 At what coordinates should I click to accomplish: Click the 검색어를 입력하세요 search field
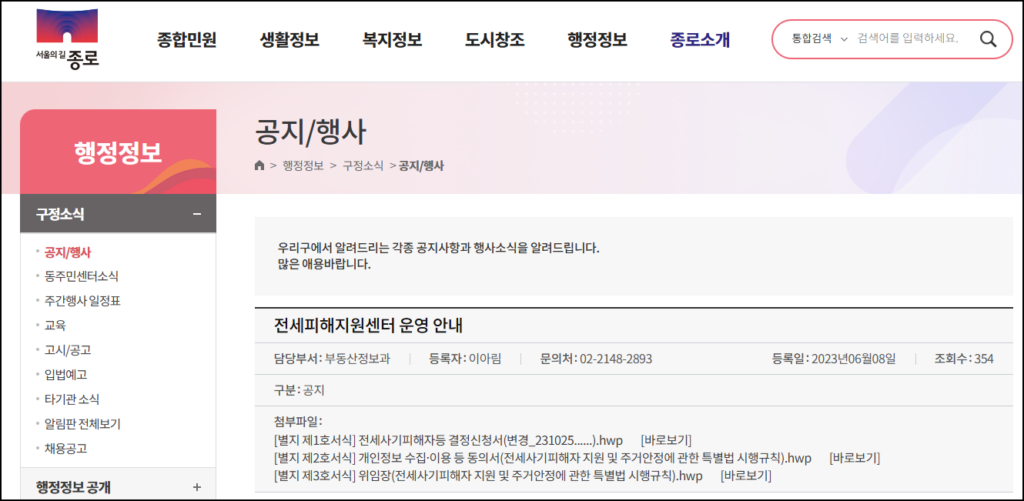(x=907, y=39)
